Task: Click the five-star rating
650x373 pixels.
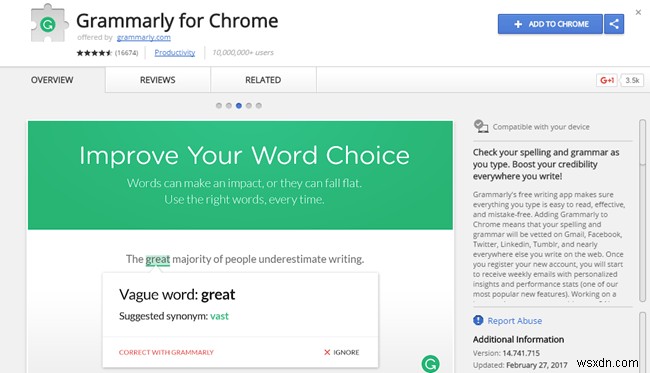Action: pos(94,53)
